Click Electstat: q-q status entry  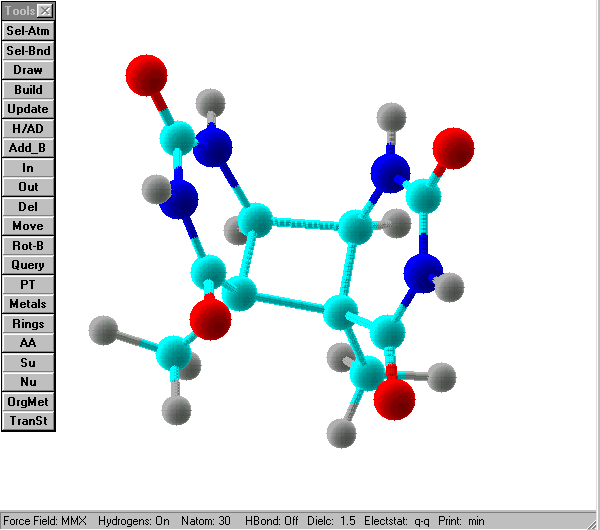pos(397,521)
